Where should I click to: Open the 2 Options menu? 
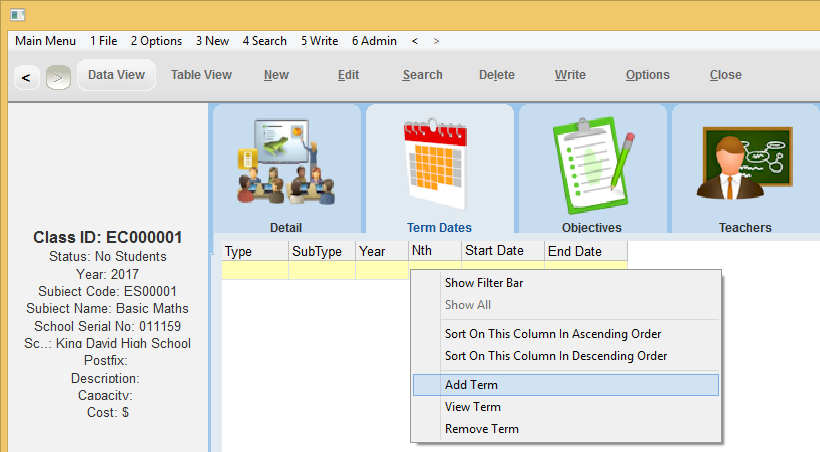(x=156, y=41)
